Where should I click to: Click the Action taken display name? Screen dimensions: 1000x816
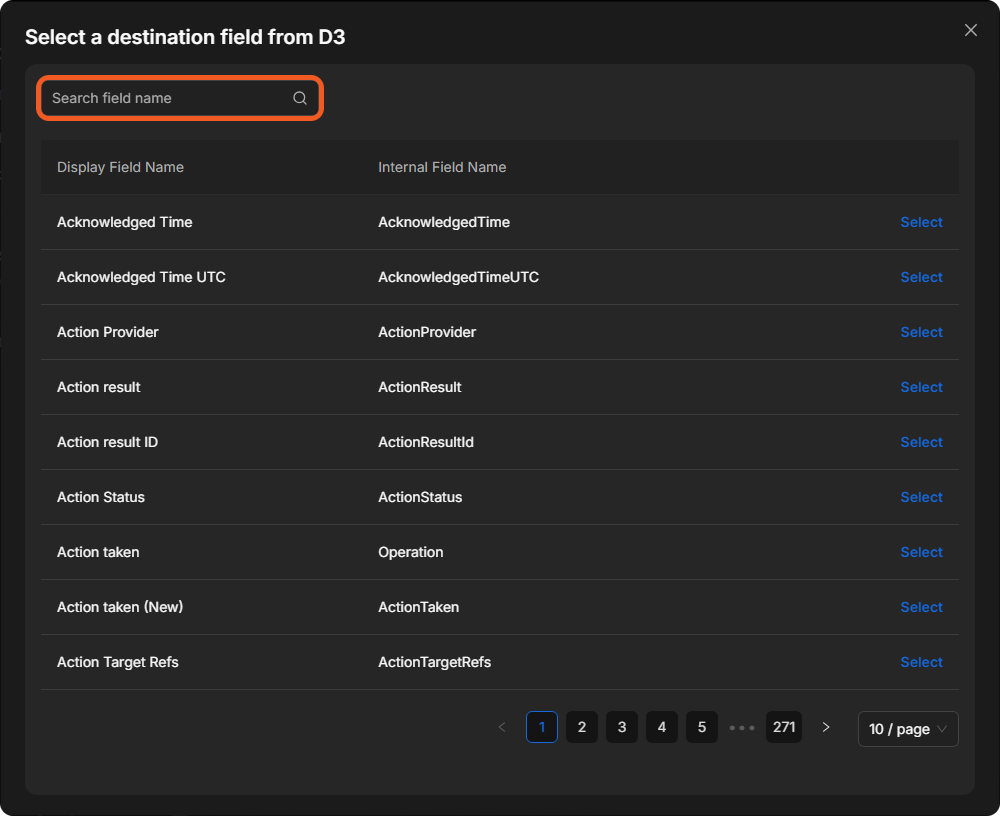(98, 552)
